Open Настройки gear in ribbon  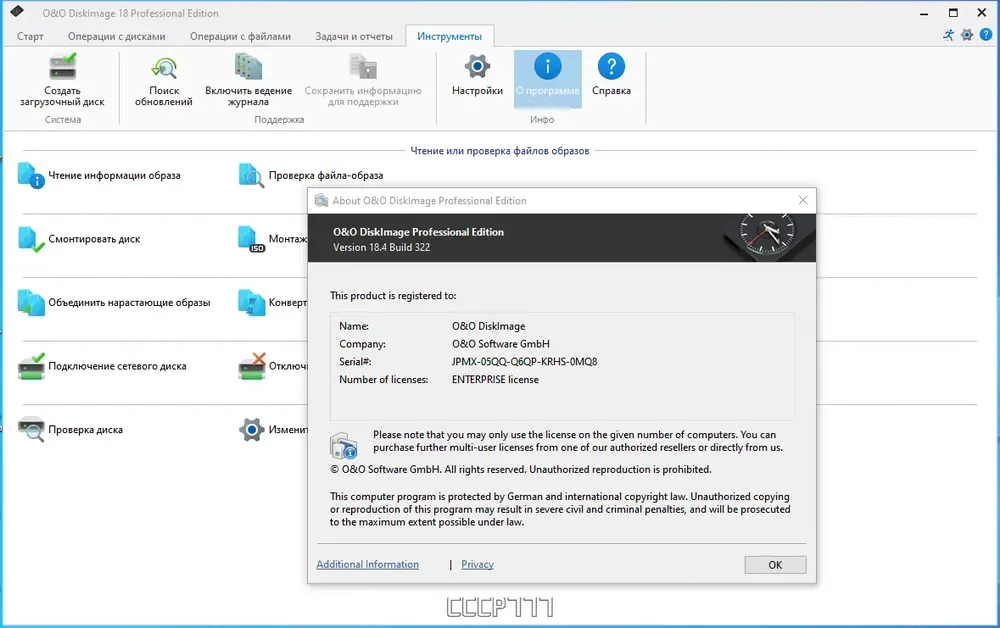(477, 75)
